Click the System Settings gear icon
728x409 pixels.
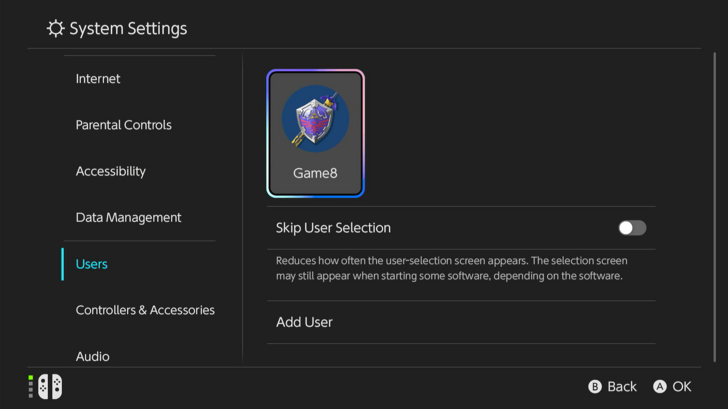56,29
